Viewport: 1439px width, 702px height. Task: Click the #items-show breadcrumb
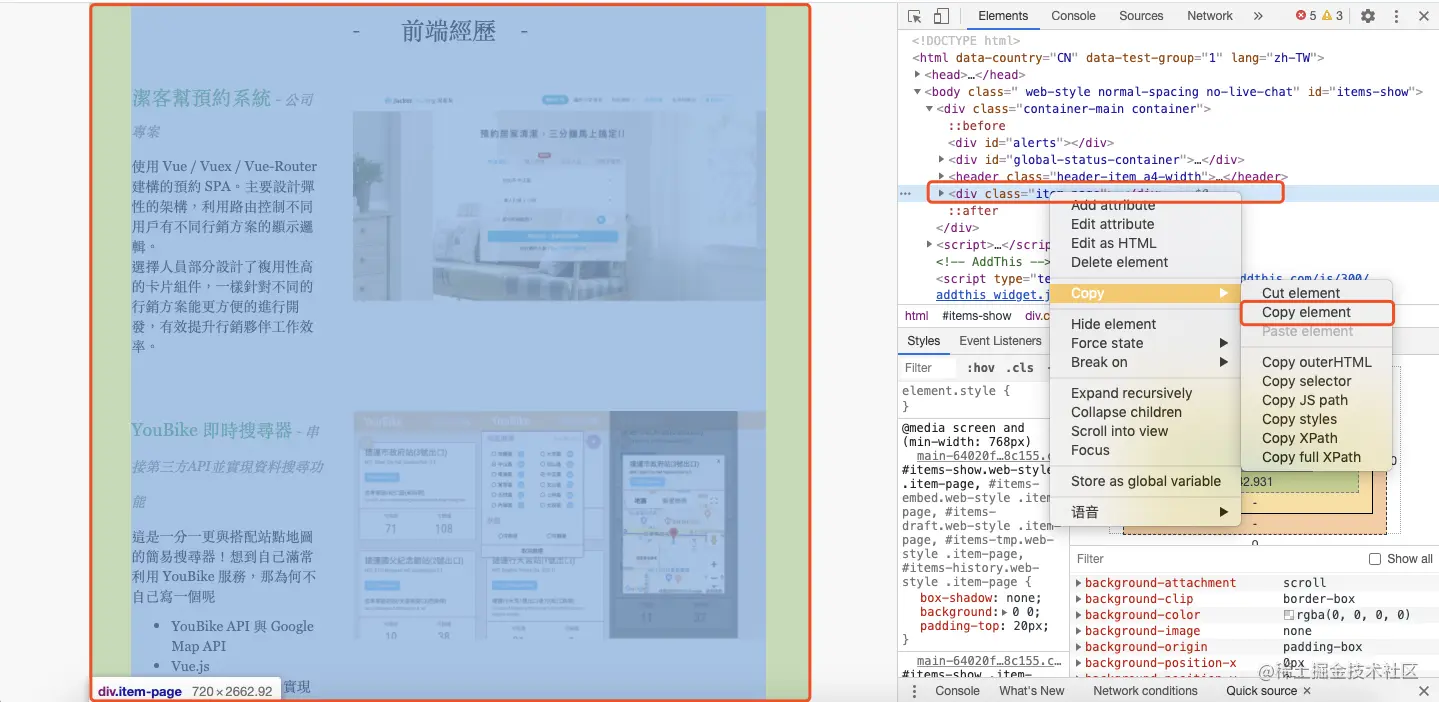976,316
